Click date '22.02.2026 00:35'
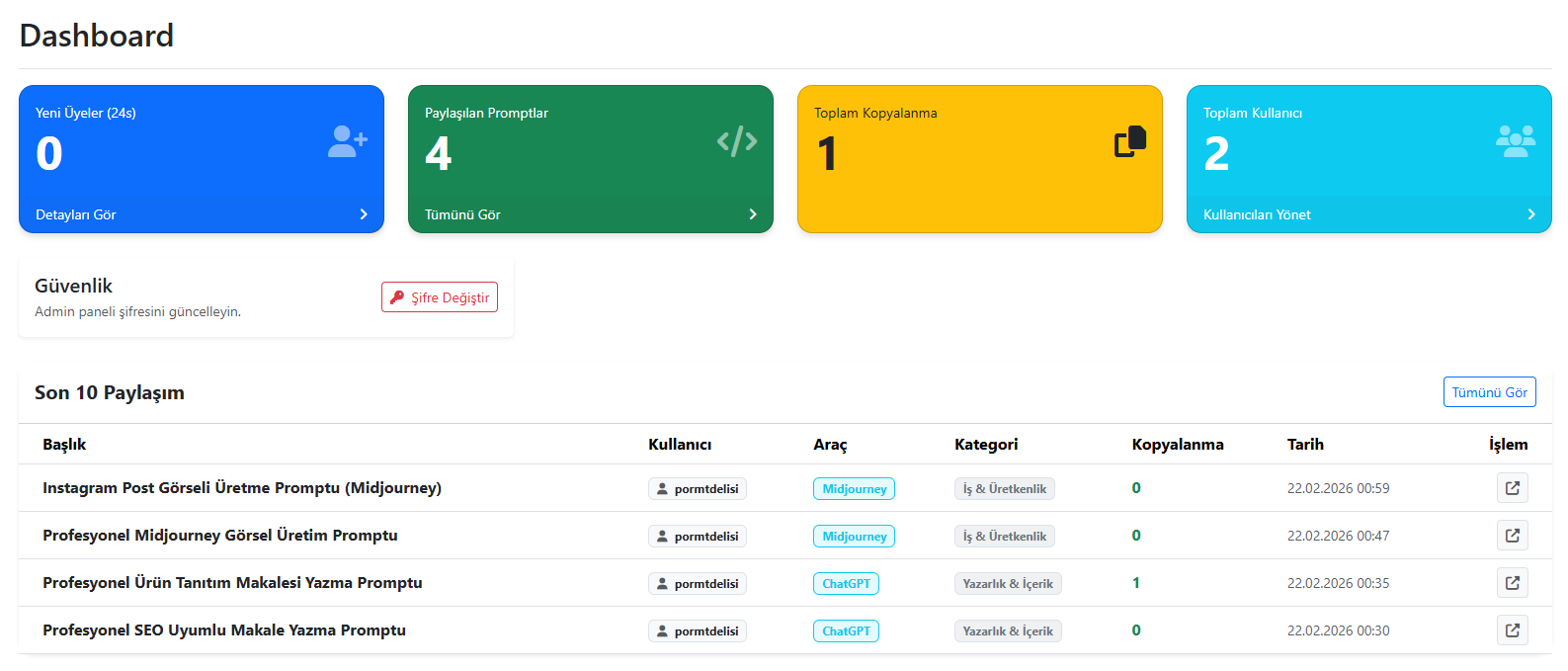1568x671 pixels. click(x=1338, y=583)
